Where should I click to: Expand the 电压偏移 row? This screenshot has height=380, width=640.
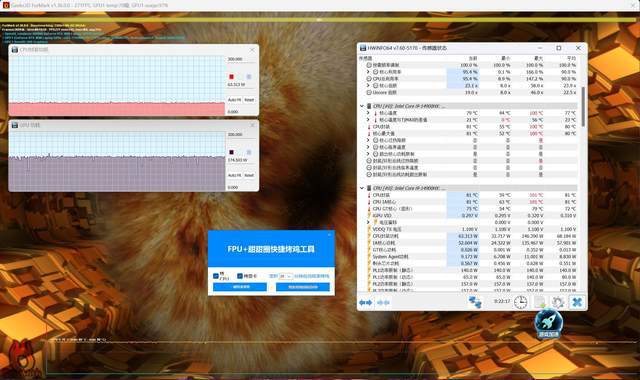(368, 222)
